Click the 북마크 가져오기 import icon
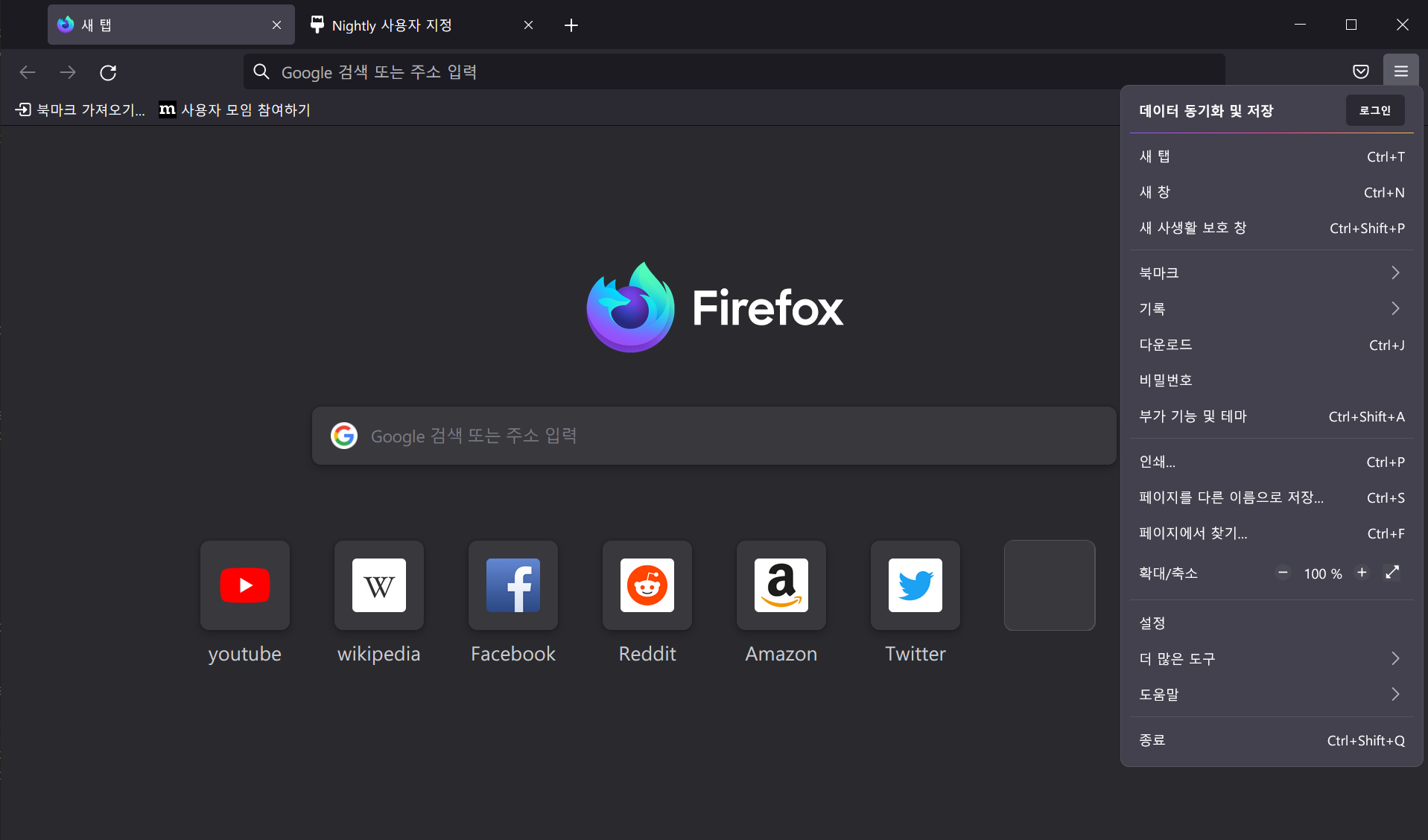 tap(23, 109)
